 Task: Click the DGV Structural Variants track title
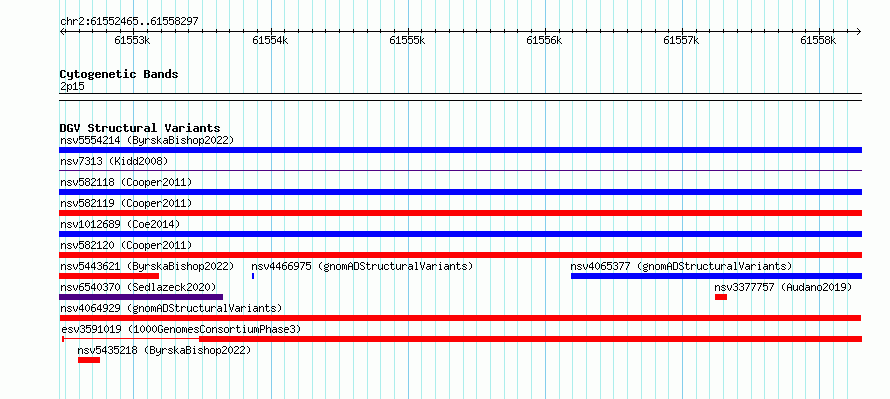pos(140,128)
